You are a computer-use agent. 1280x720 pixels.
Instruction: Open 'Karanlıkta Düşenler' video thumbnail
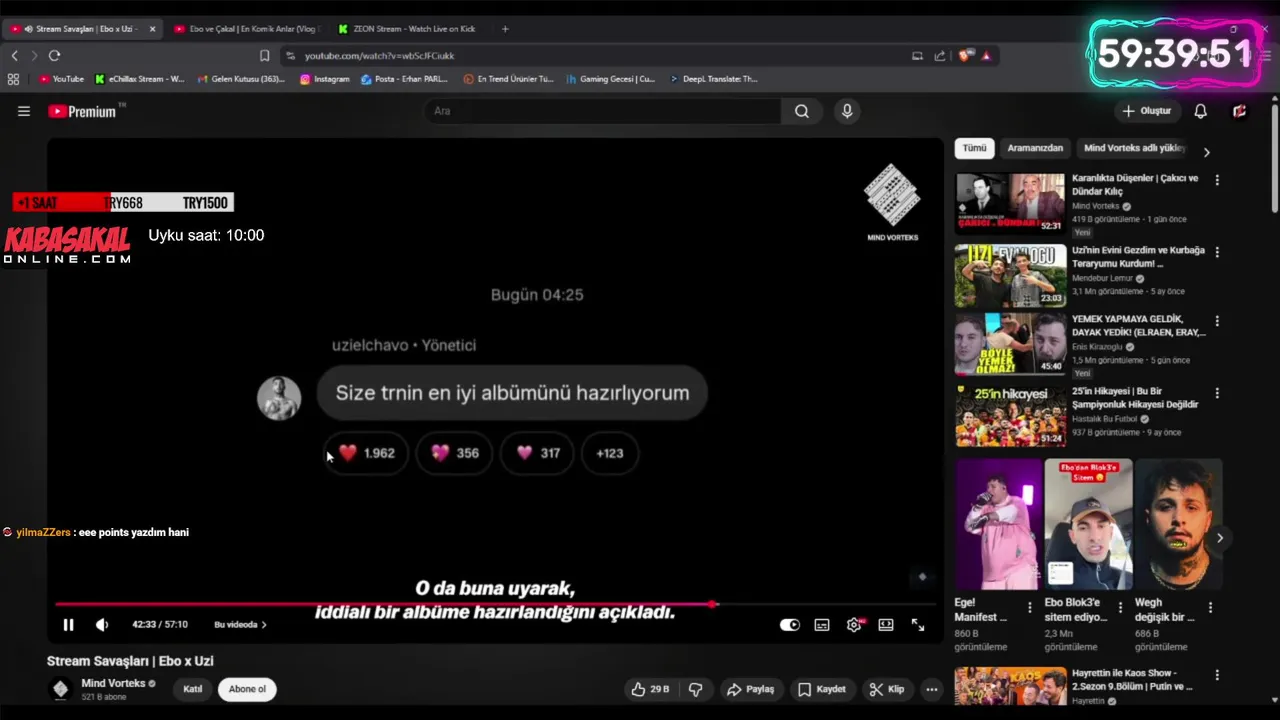click(x=1010, y=203)
